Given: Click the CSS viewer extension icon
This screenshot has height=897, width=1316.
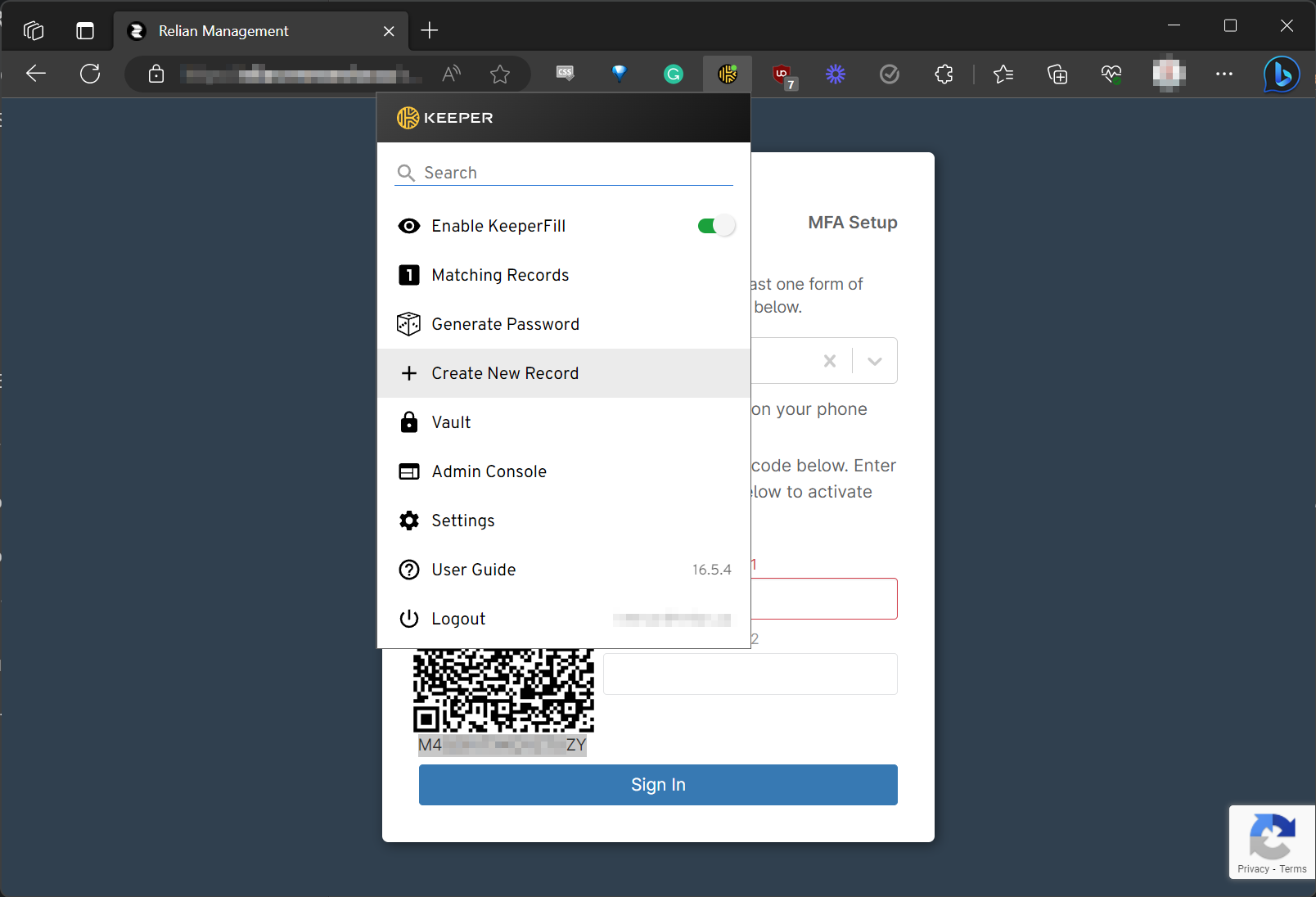Looking at the screenshot, I should (x=565, y=74).
